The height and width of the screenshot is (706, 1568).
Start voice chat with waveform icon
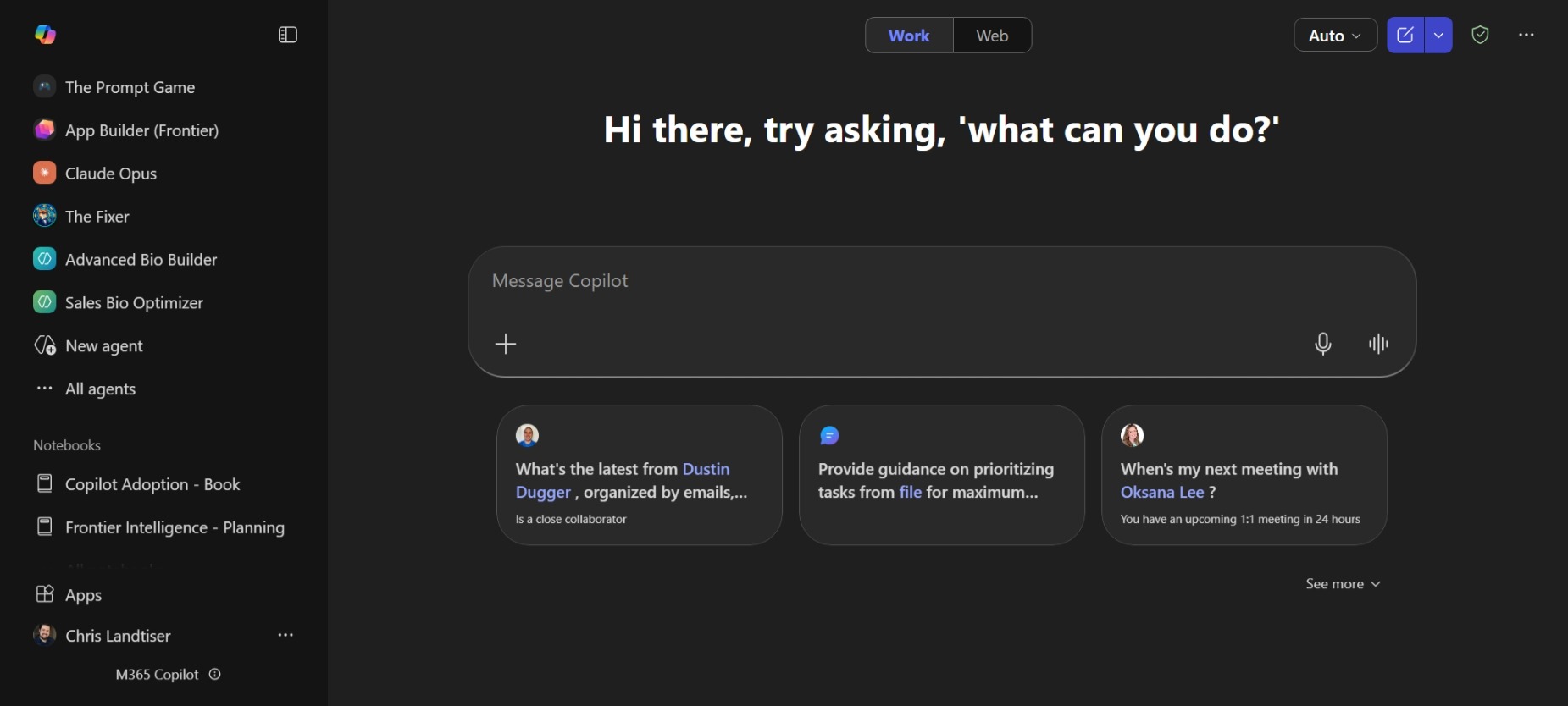click(x=1378, y=344)
